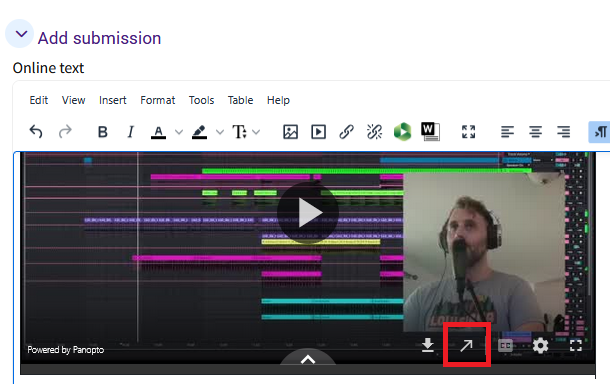Open the green Panopto toolbar icon
Screen dimensions: 610x384
(x=402, y=132)
